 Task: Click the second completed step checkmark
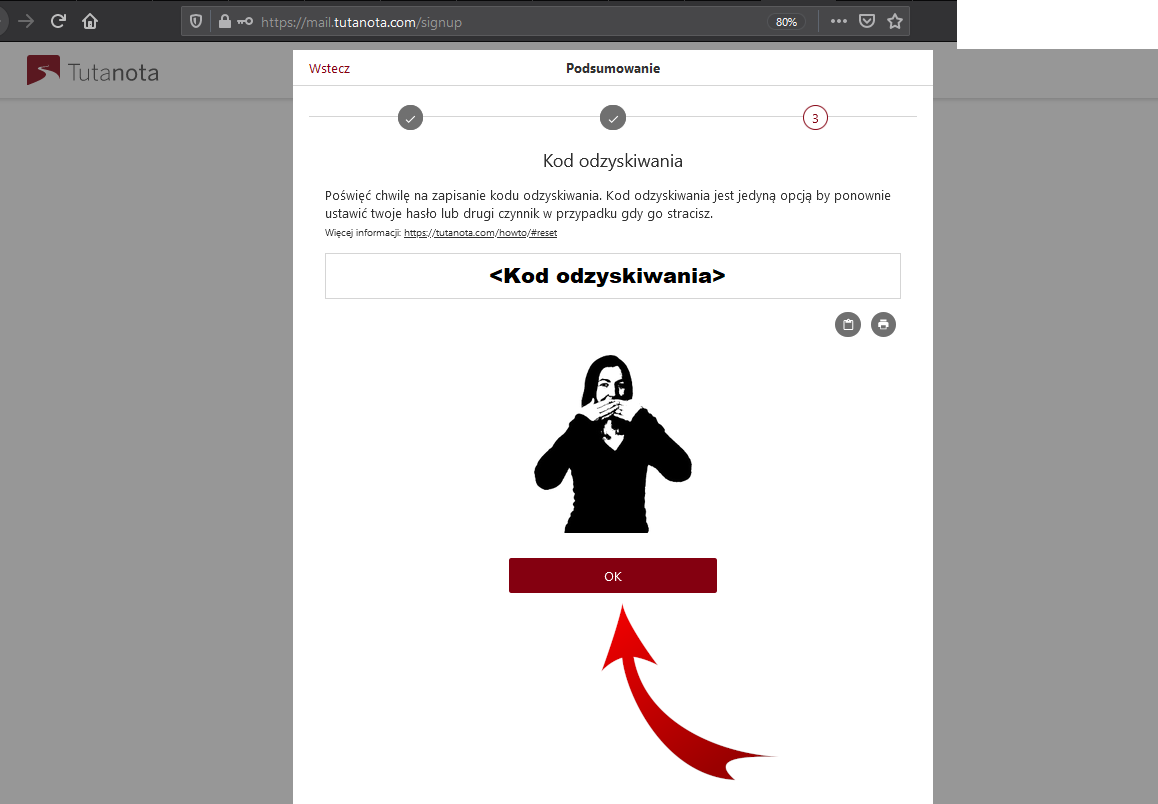click(x=613, y=117)
